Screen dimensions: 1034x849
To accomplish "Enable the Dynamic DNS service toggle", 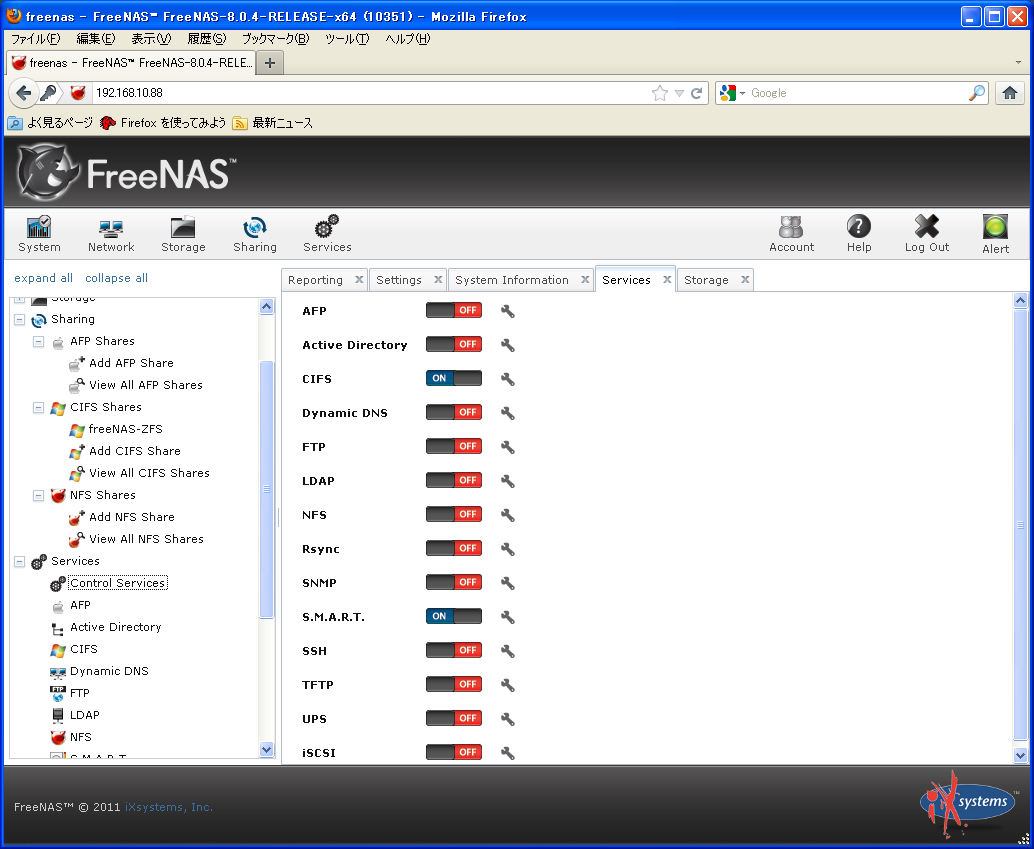I will click(454, 412).
